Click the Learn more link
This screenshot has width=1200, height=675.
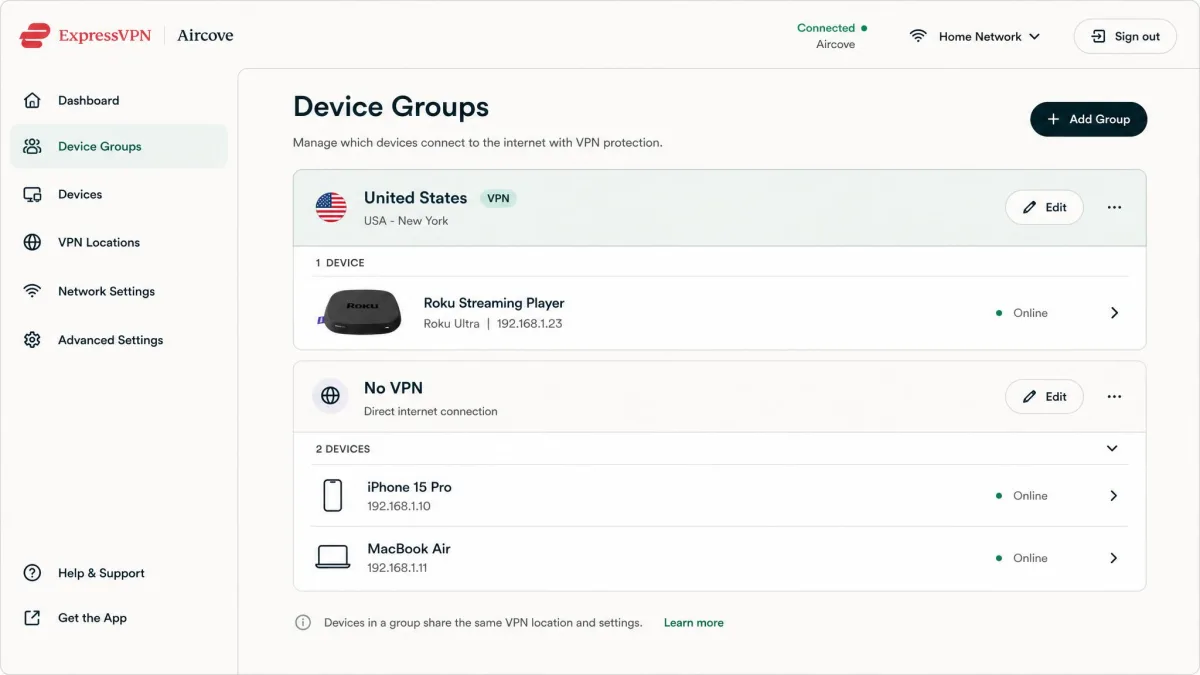point(693,622)
